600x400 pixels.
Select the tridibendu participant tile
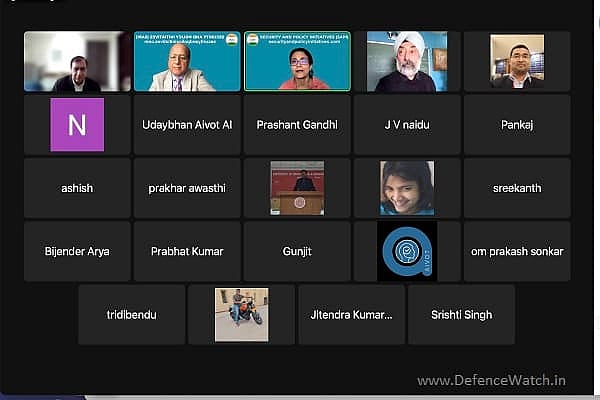click(x=132, y=314)
